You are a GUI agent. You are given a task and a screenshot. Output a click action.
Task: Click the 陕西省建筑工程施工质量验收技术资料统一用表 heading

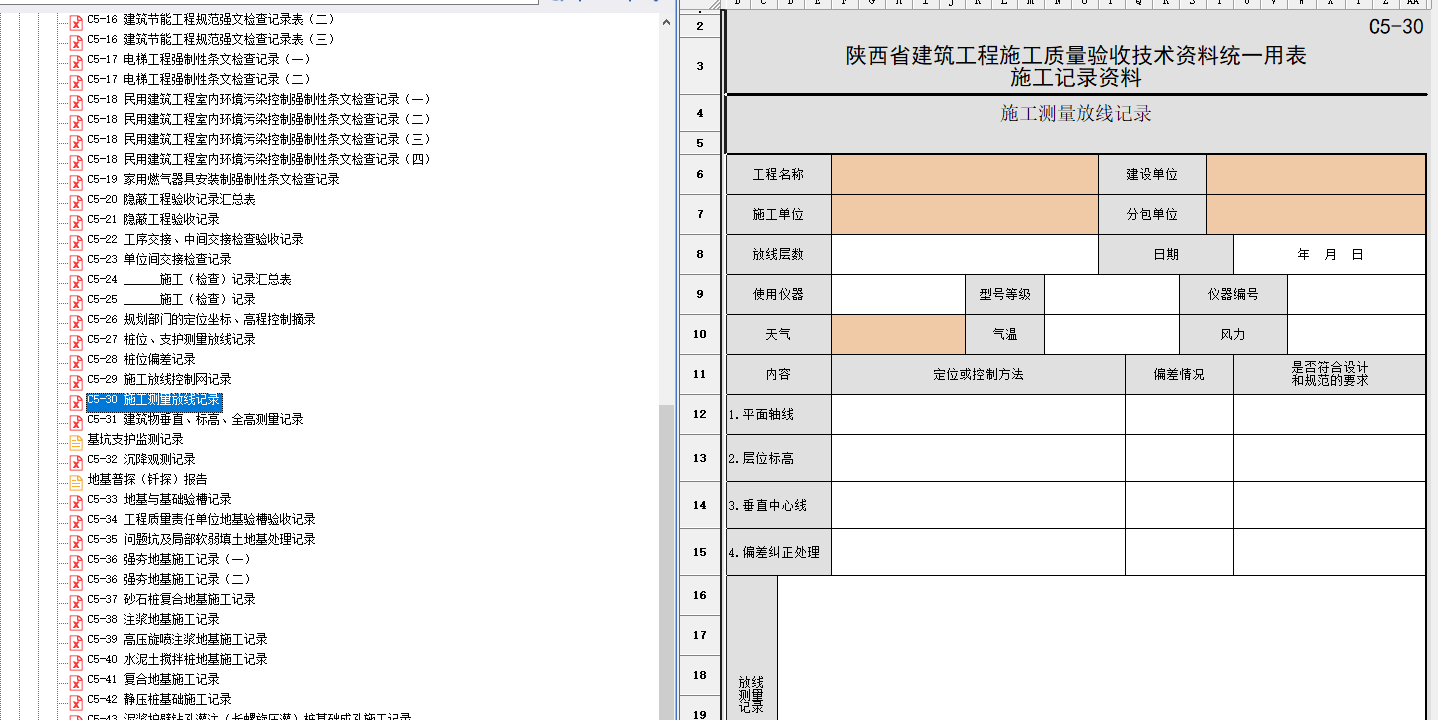click(1076, 56)
